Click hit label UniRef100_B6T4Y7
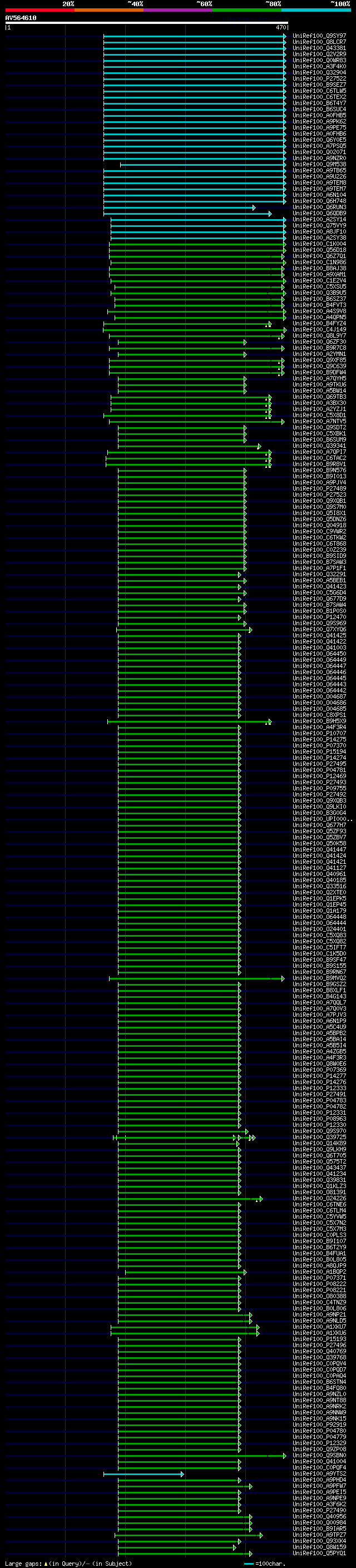This screenshot has height=1568, width=356. [319, 103]
